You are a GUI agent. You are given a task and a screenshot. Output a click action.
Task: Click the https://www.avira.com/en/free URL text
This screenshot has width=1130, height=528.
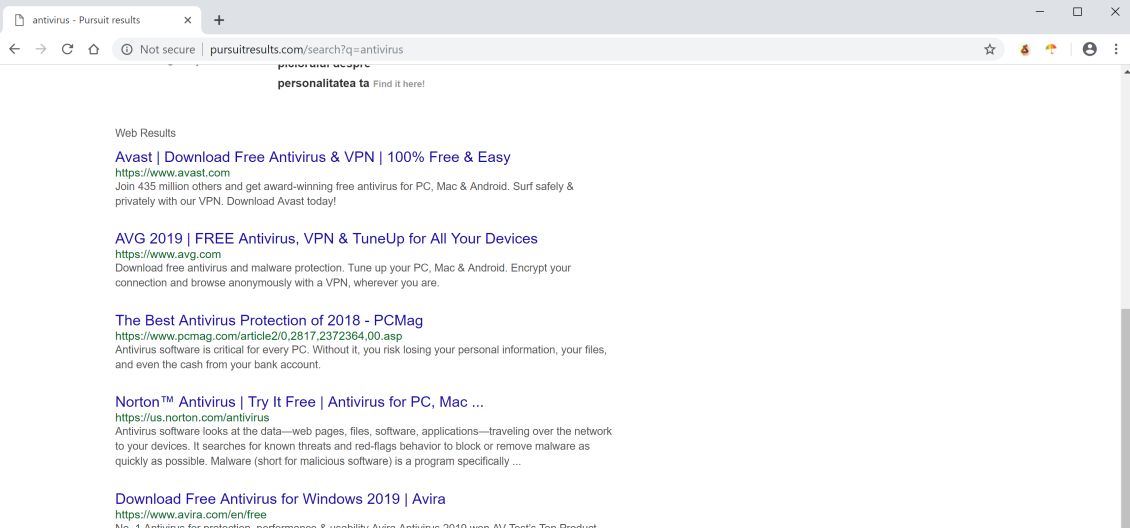coord(190,514)
